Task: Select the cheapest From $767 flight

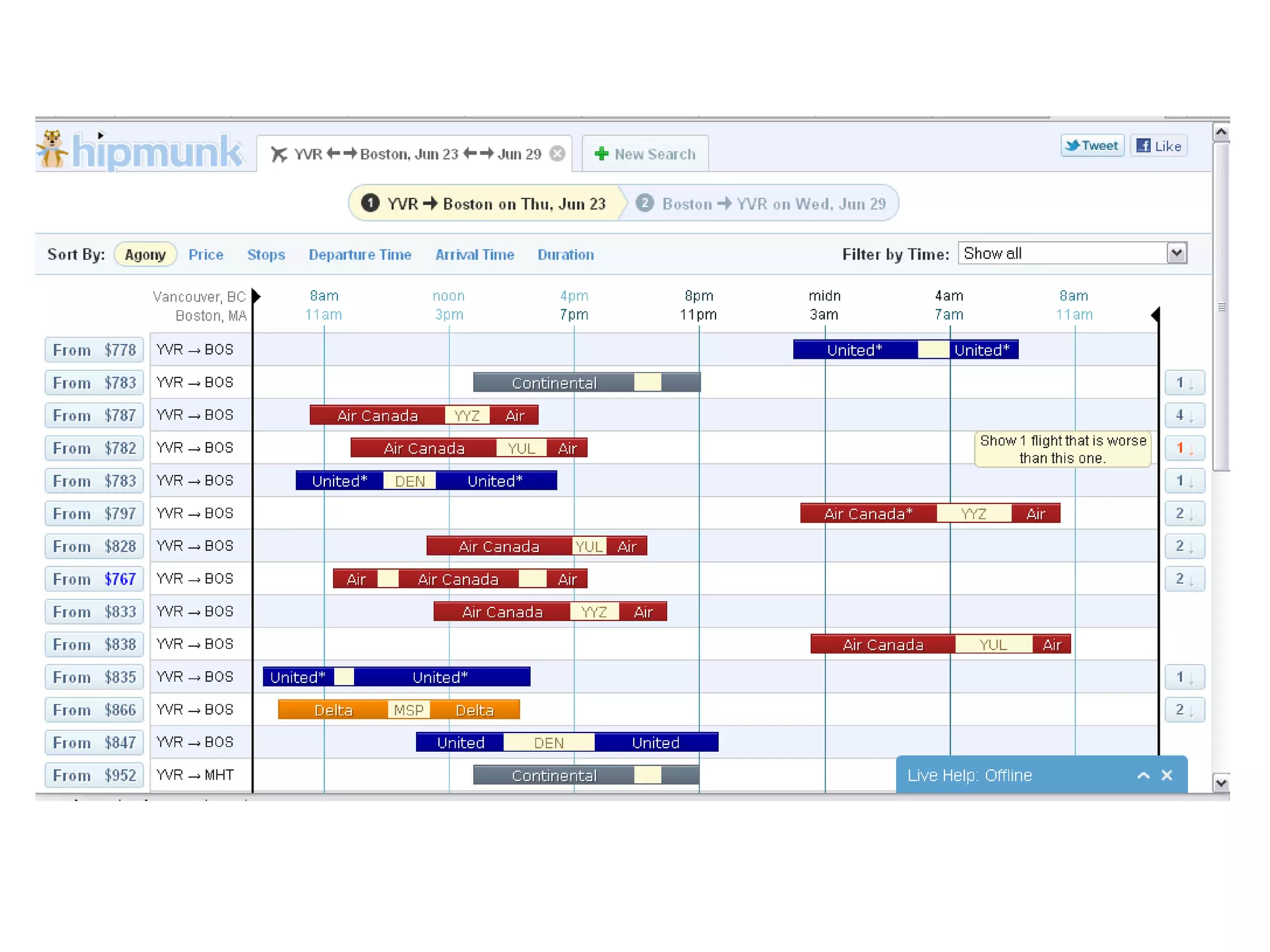Action: coord(94,579)
